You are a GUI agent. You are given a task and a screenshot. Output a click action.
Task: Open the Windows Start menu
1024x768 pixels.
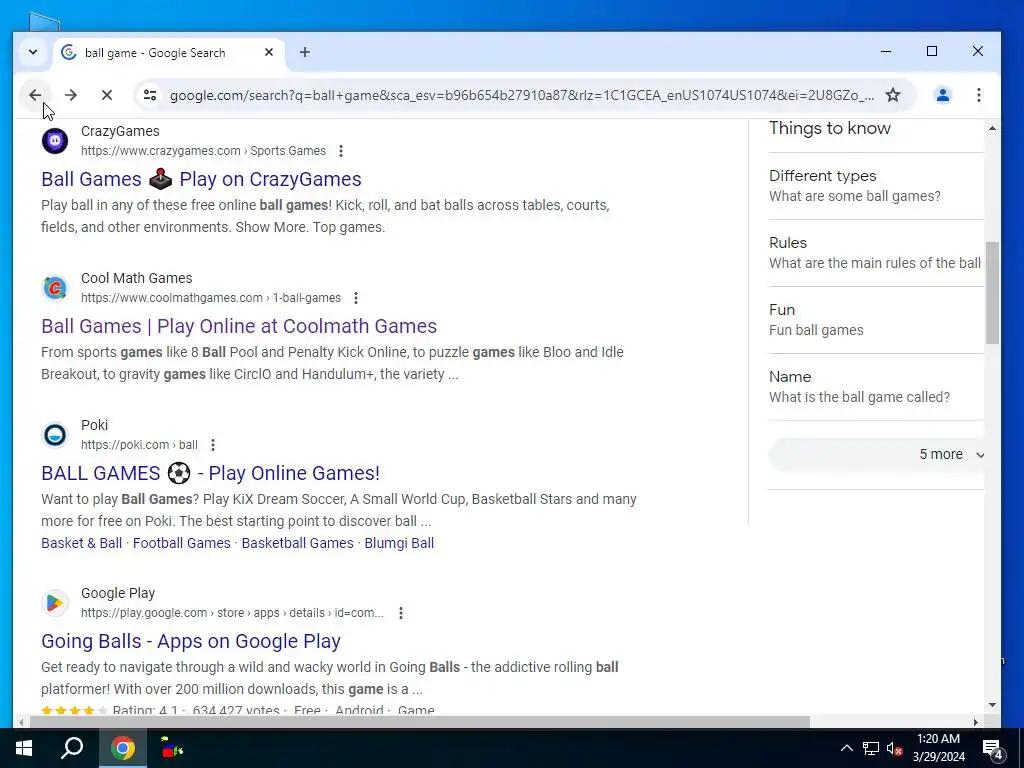[24, 748]
